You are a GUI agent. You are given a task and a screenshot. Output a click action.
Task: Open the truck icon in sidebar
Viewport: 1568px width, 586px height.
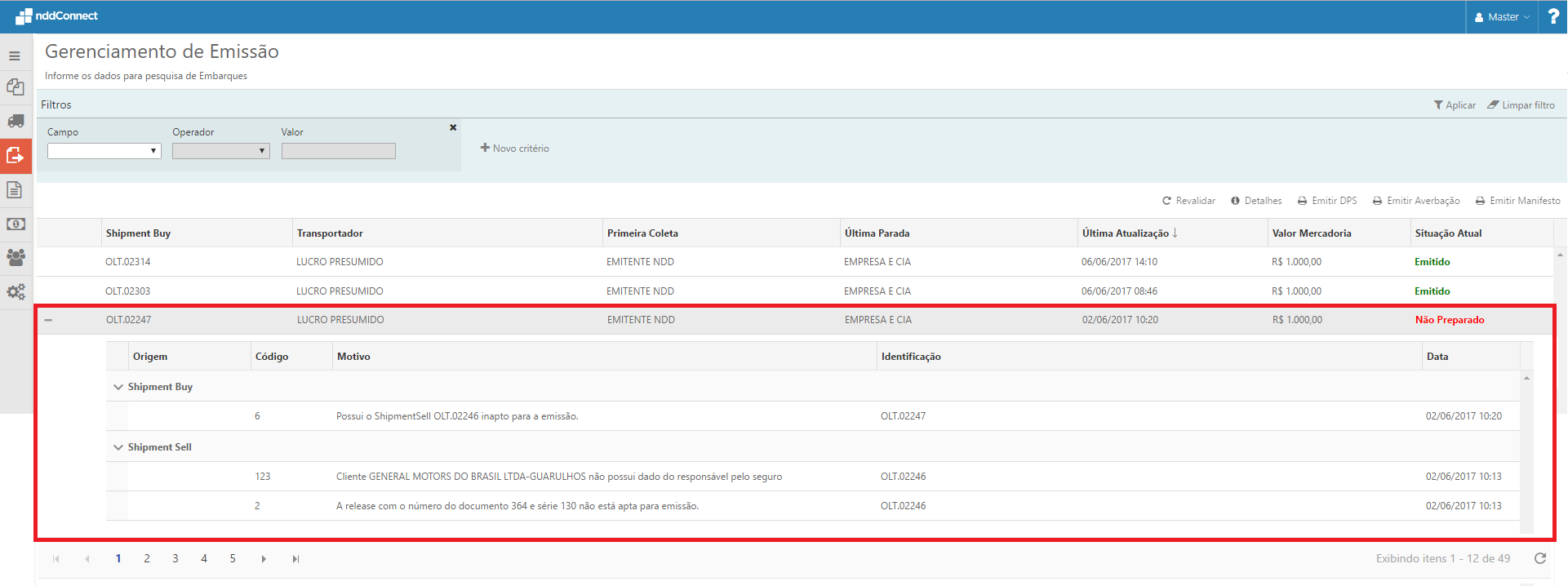point(16,121)
